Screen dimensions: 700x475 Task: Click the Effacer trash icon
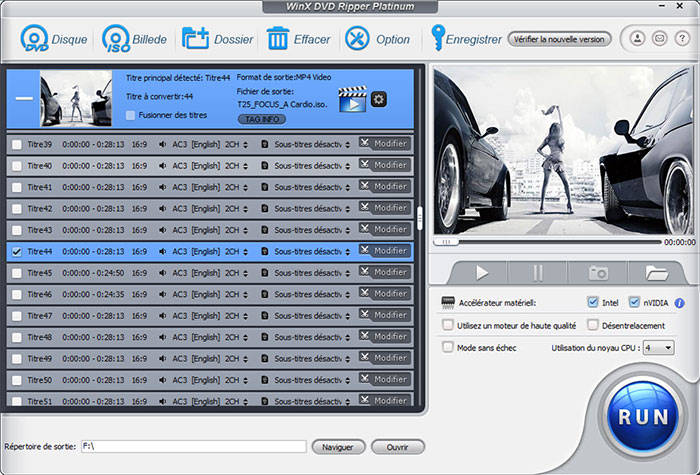[x=278, y=40]
